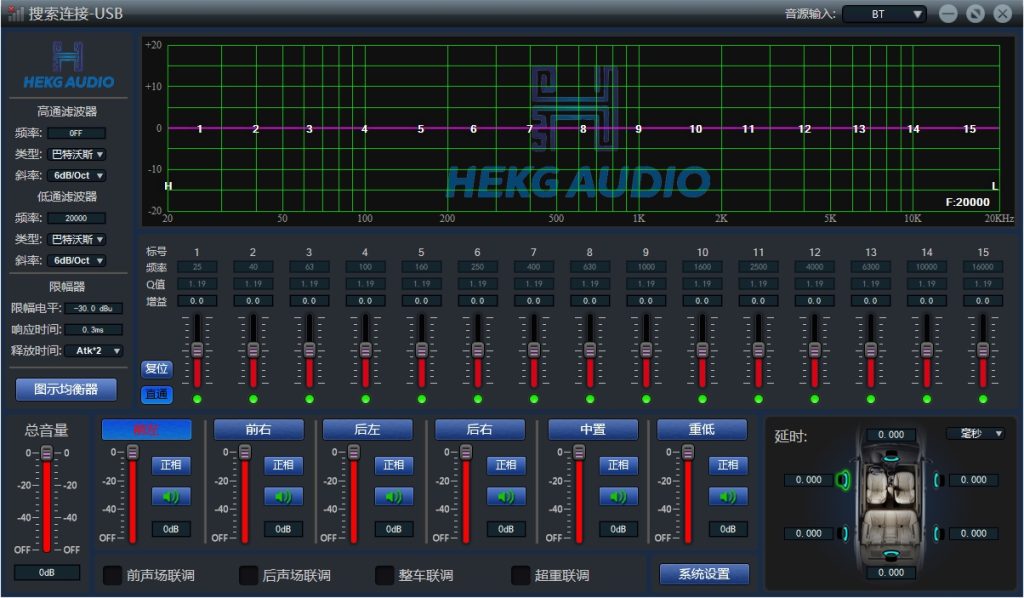Select the 后左 channel tab
This screenshot has width=1024, height=598.
click(367, 430)
